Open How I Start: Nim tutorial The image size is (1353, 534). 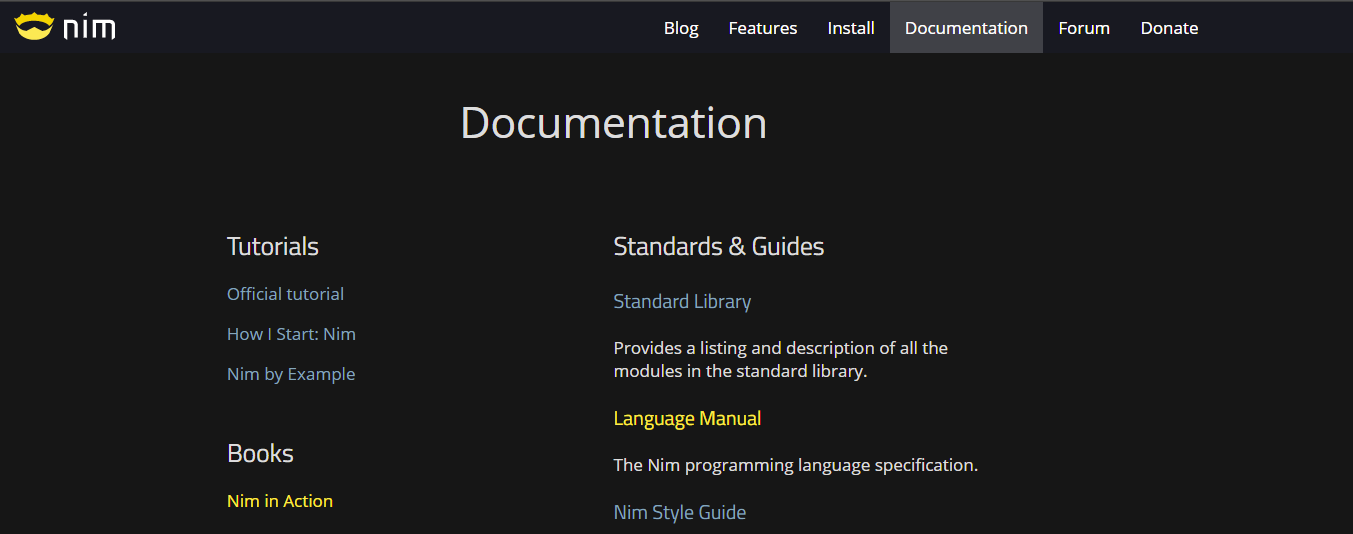[291, 334]
